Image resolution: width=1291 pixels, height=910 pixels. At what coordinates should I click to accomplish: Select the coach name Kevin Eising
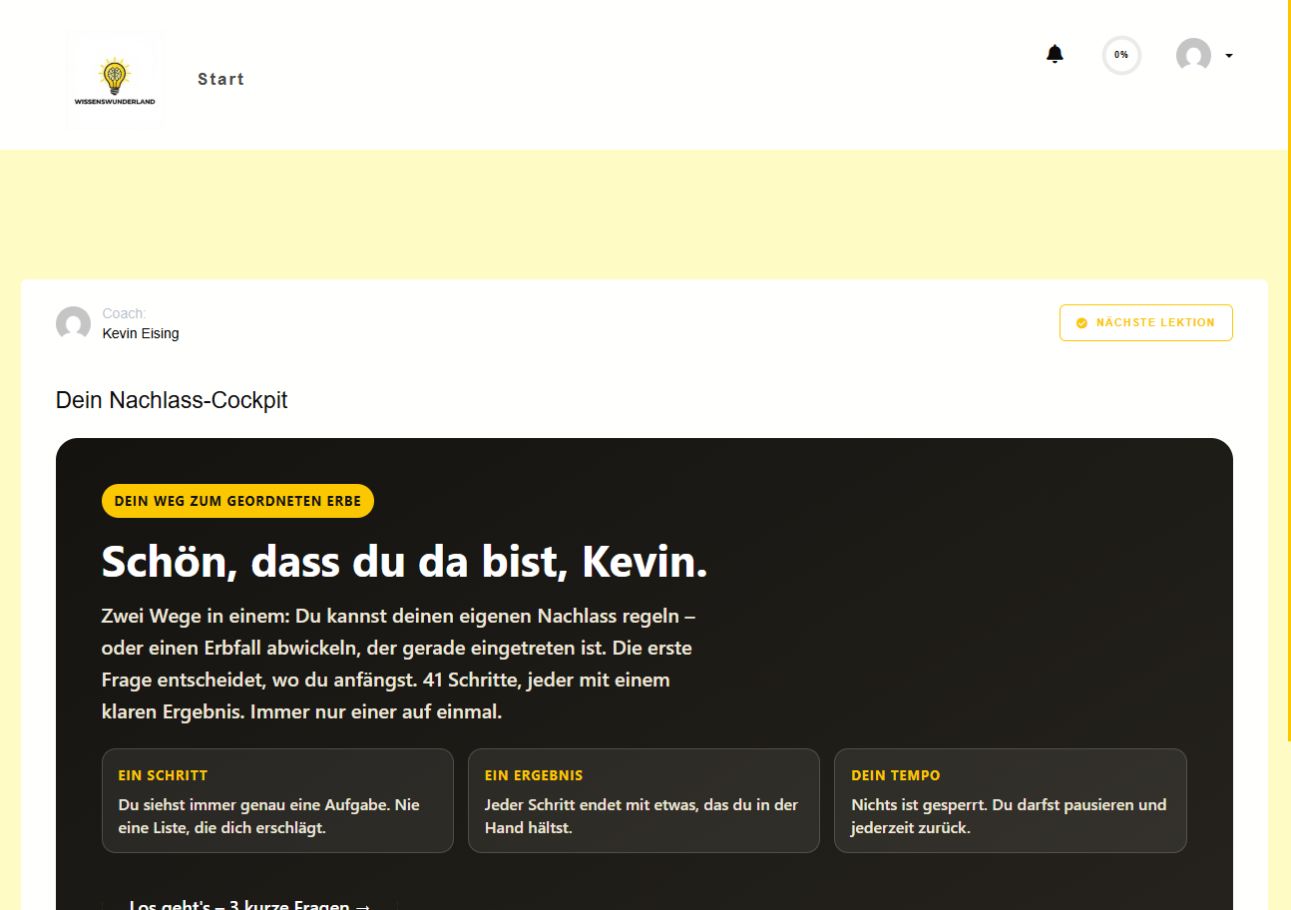point(141,334)
